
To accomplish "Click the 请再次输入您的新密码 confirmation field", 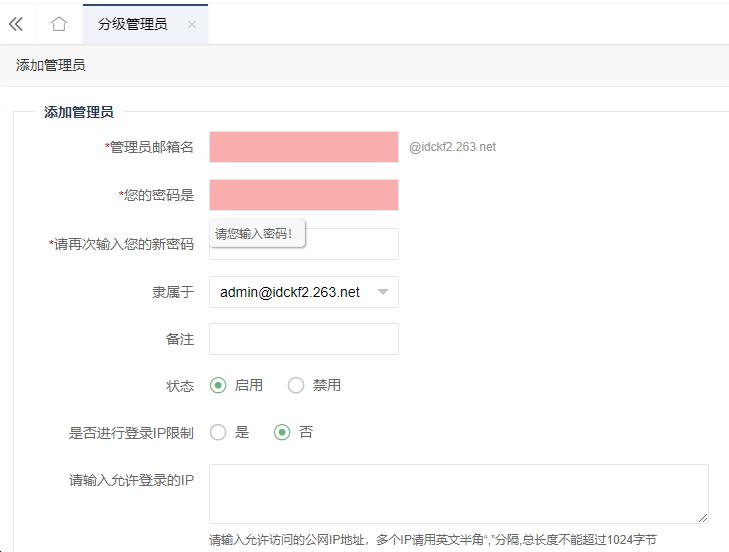I will 350,244.
